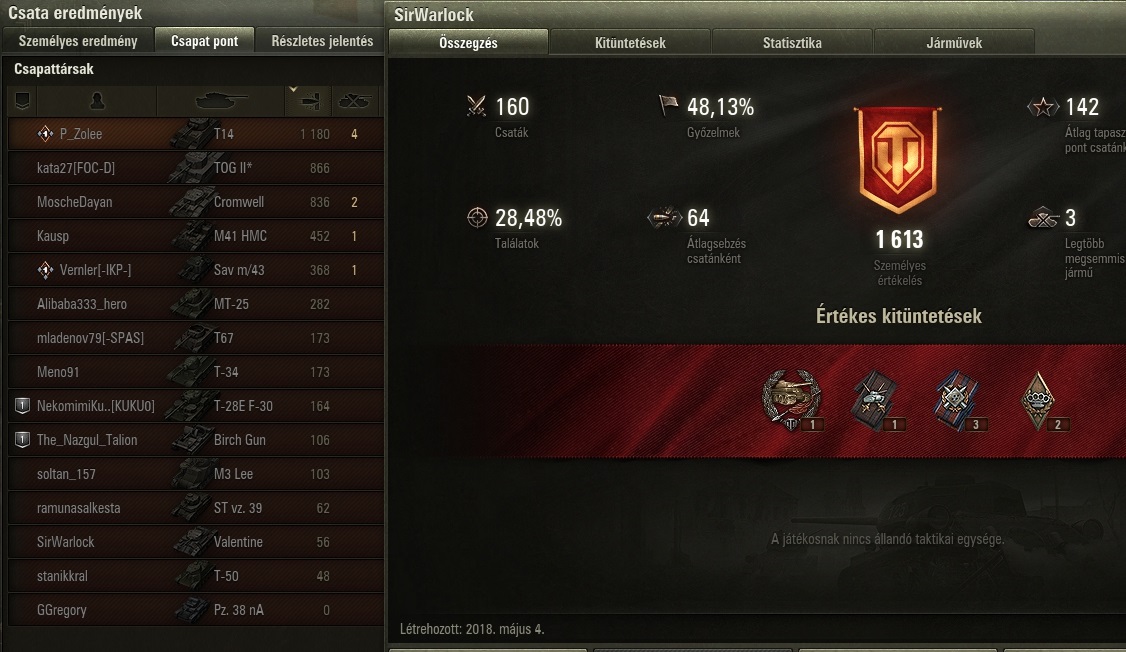Image resolution: width=1126 pixels, height=652 pixels.
Task: Open the Járművek tab
Action: click(954, 42)
